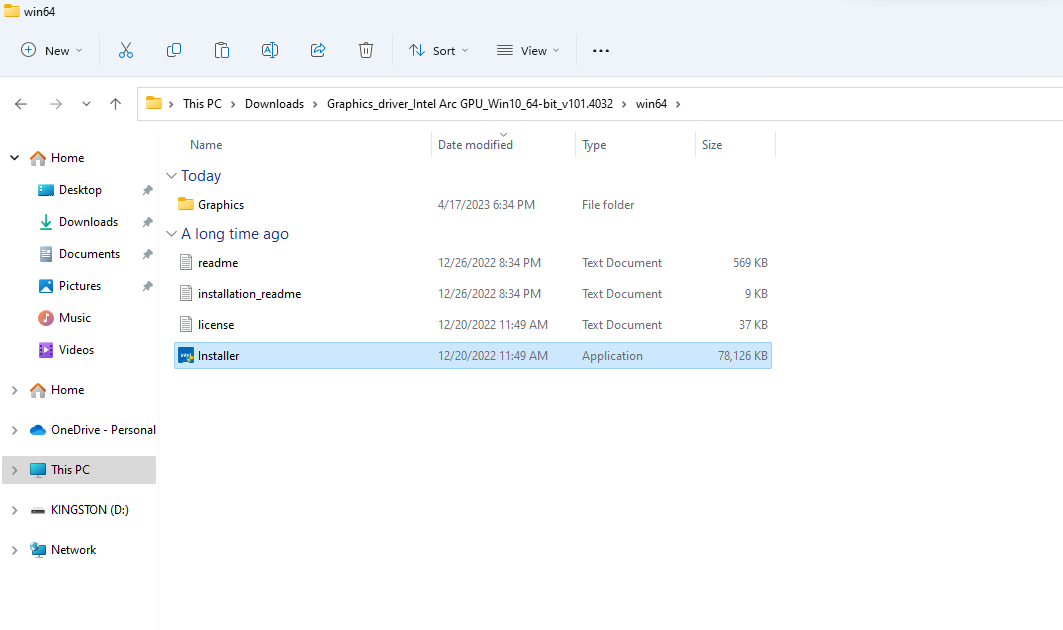Collapse the A long time ago group
This screenshot has height=630, width=1063.
pos(172,234)
